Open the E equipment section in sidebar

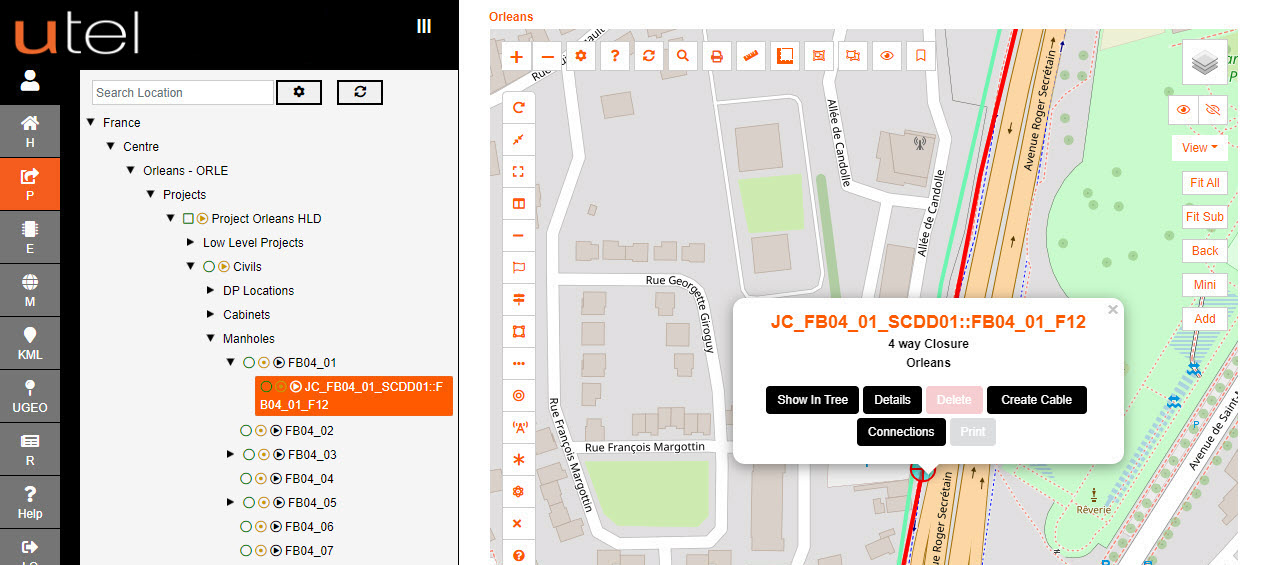coord(30,238)
